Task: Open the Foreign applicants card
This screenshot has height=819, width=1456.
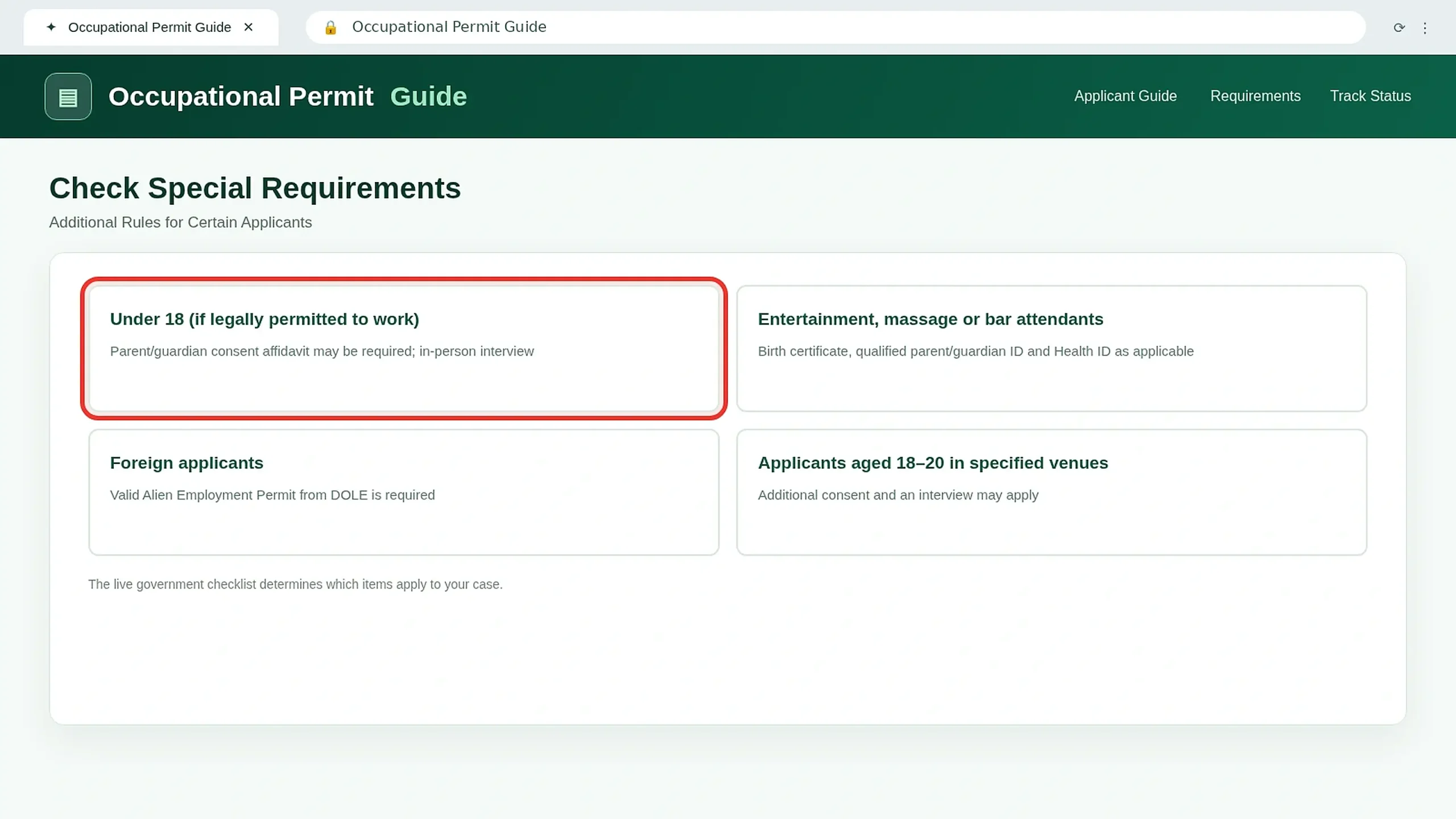Action: pos(404,492)
